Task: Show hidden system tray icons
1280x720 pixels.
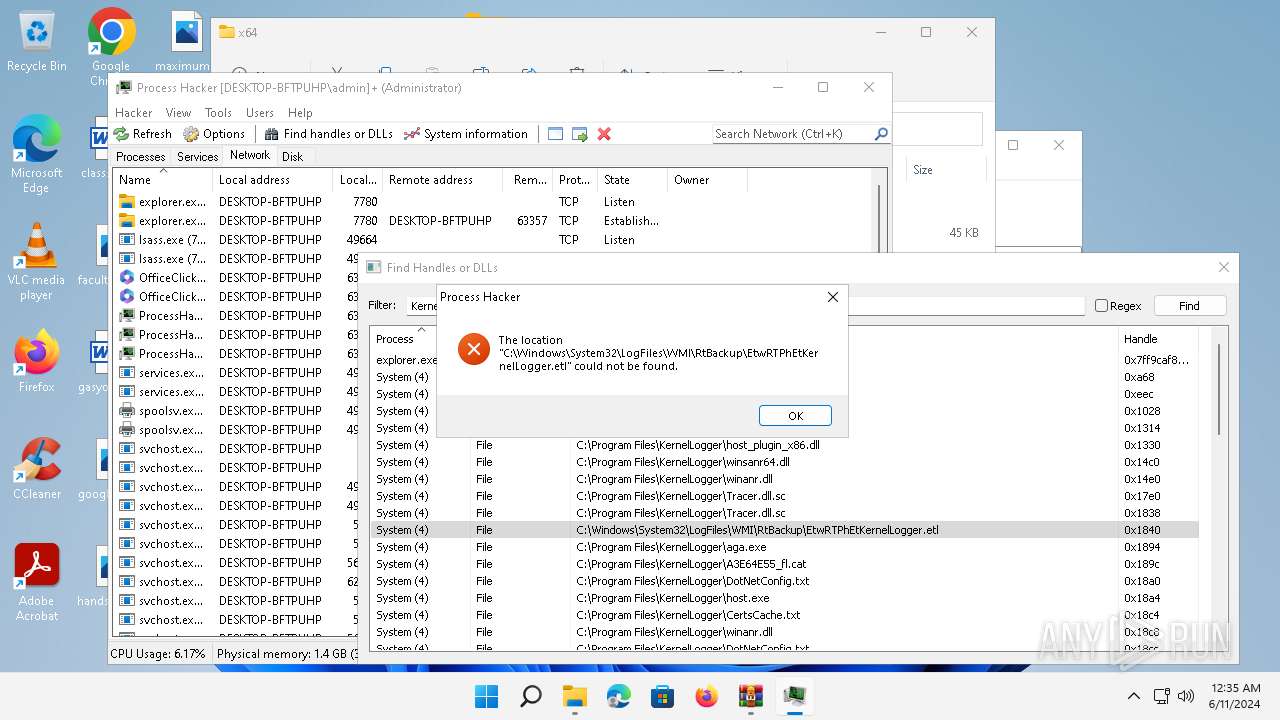Action: 1133,696
